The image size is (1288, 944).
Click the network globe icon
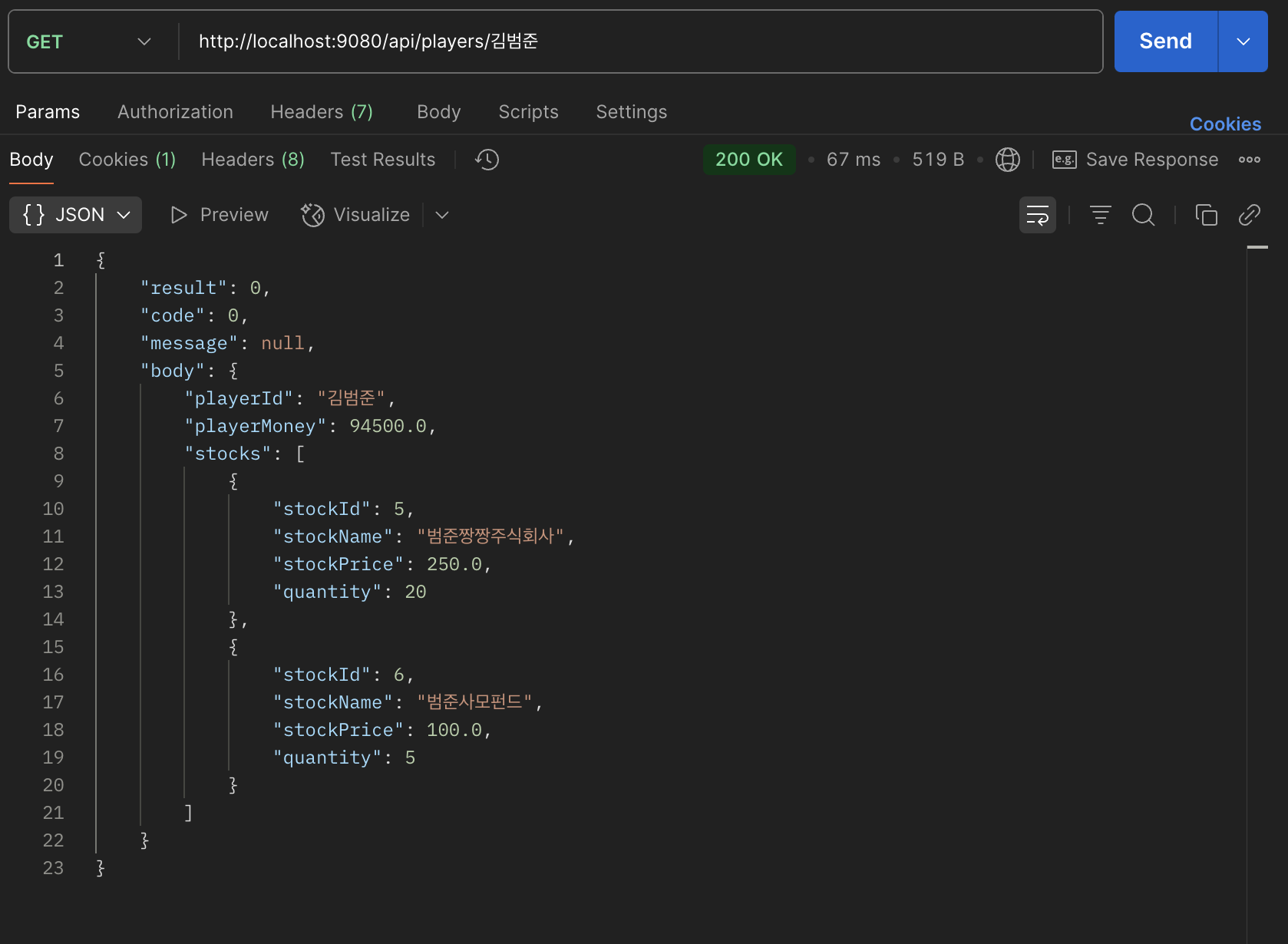tap(1008, 160)
